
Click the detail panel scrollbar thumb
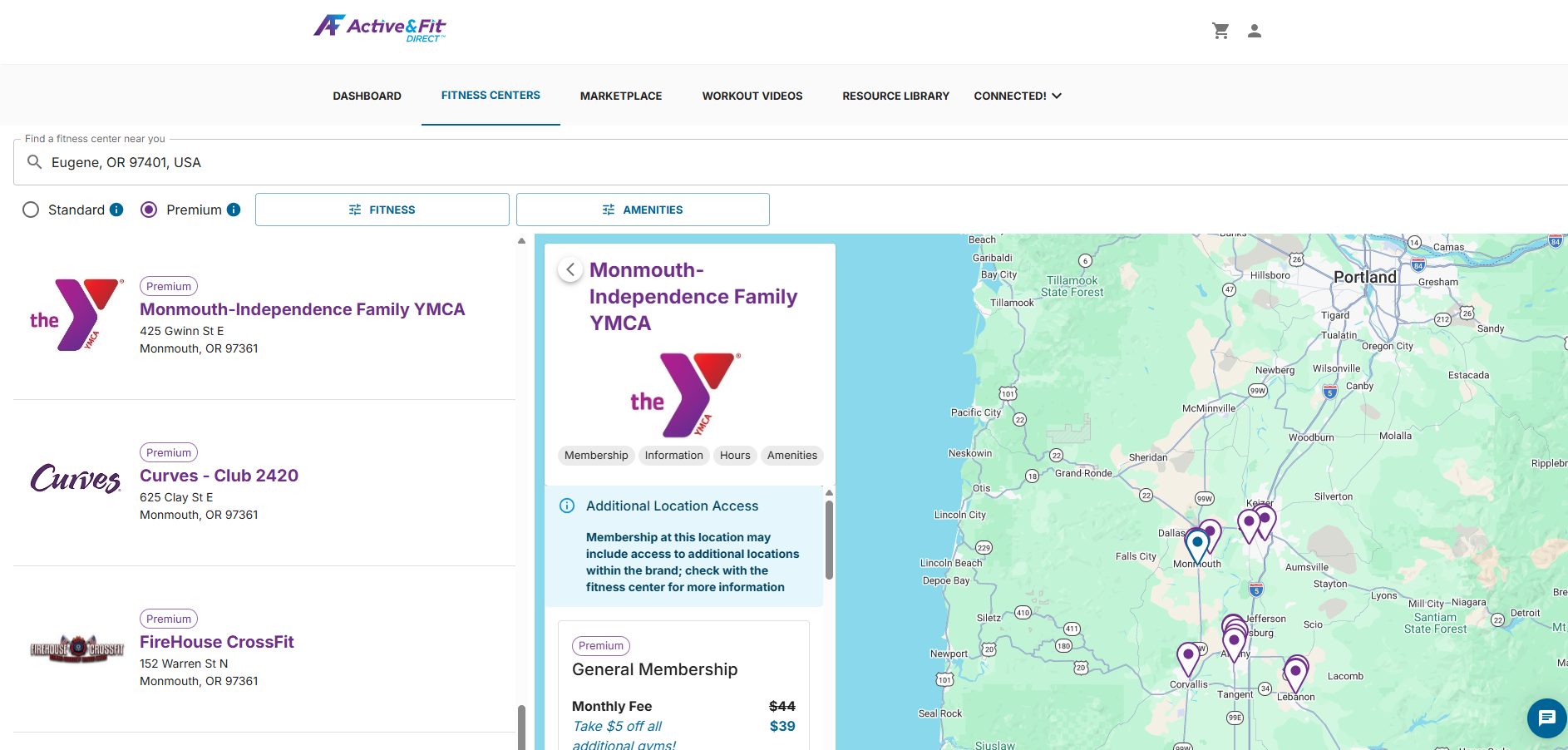(829, 540)
